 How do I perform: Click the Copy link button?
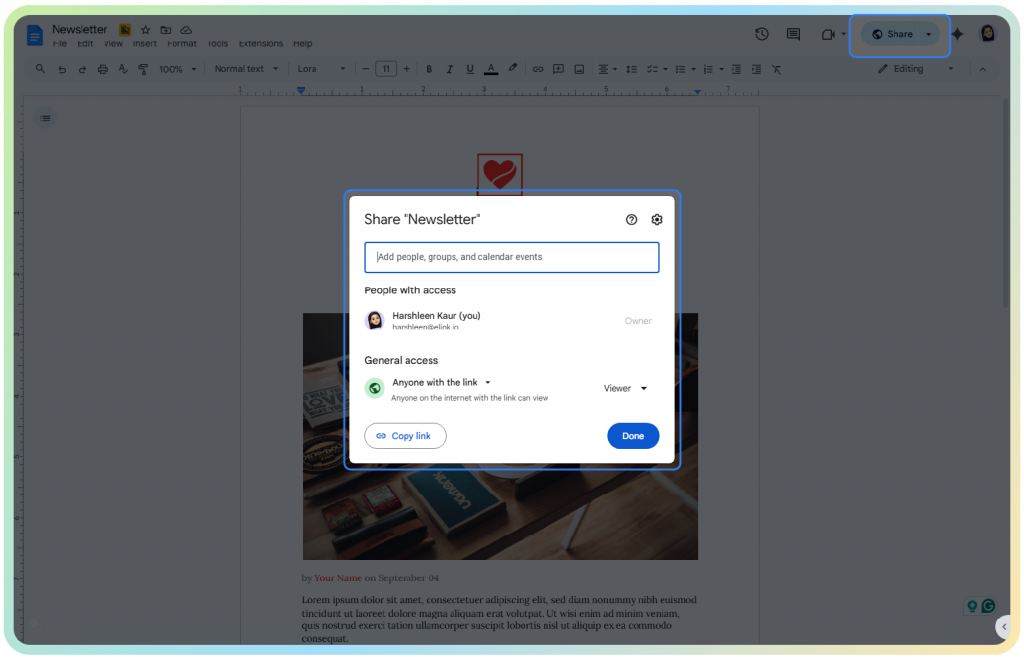405,436
